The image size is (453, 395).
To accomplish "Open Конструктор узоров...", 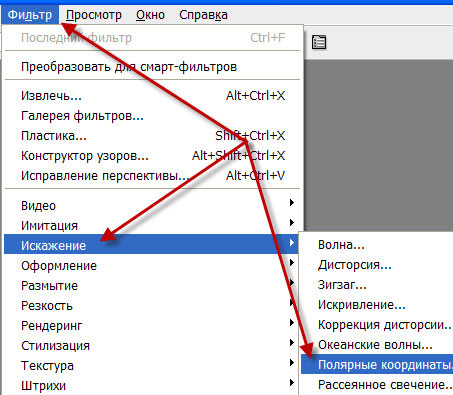I will [x=153, y=156].
